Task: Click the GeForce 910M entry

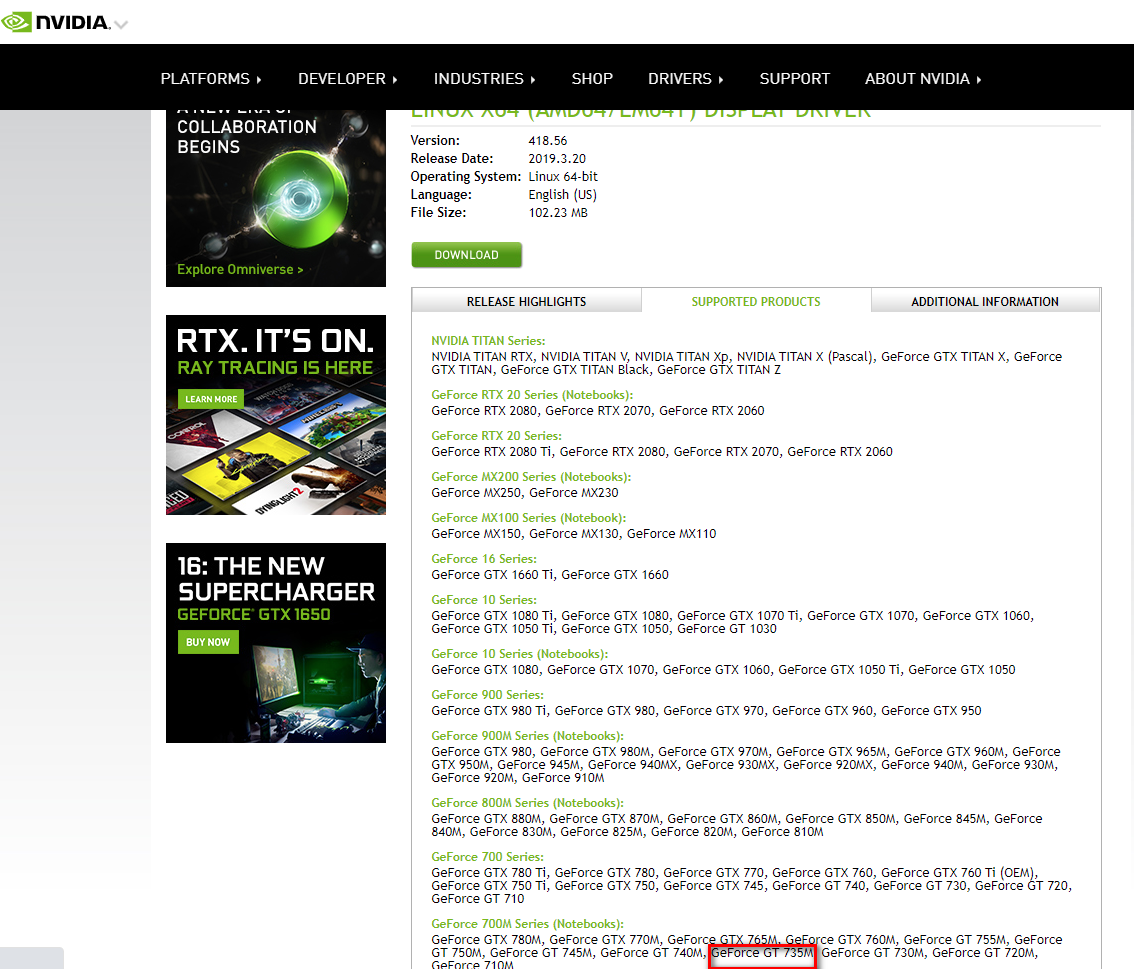Action: (x=563, y=778)
